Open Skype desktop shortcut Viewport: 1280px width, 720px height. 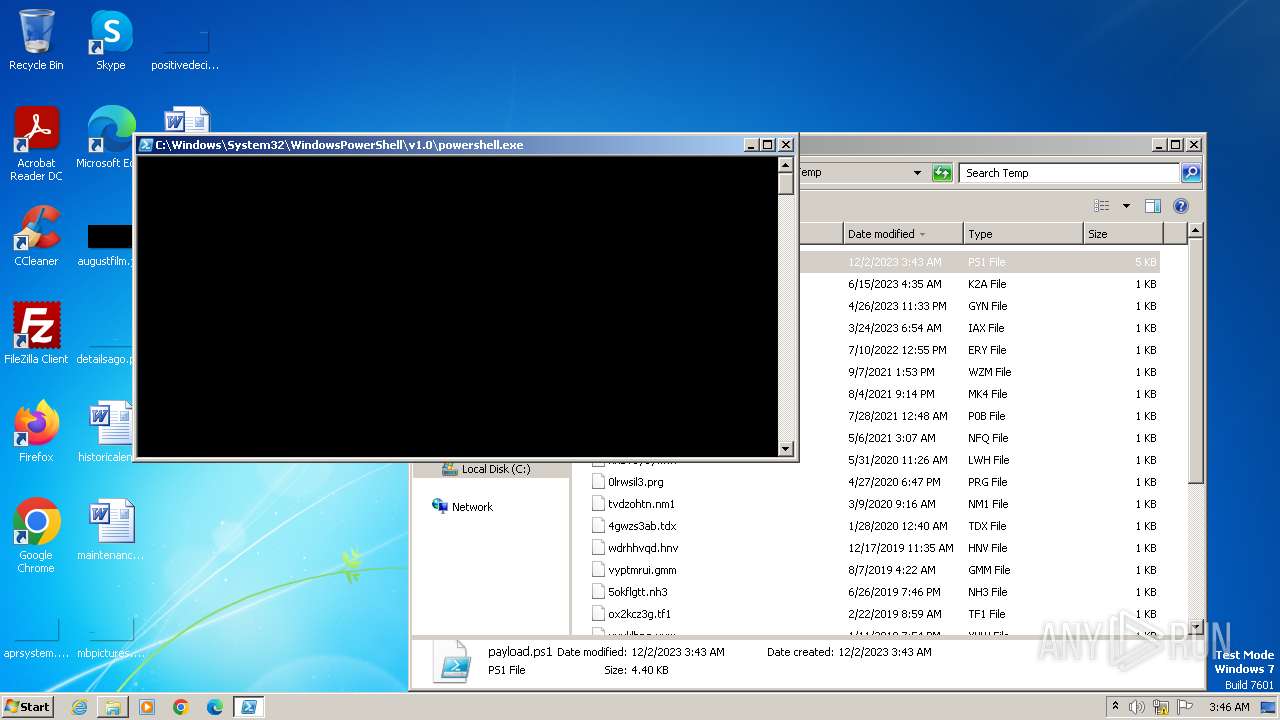110,40
